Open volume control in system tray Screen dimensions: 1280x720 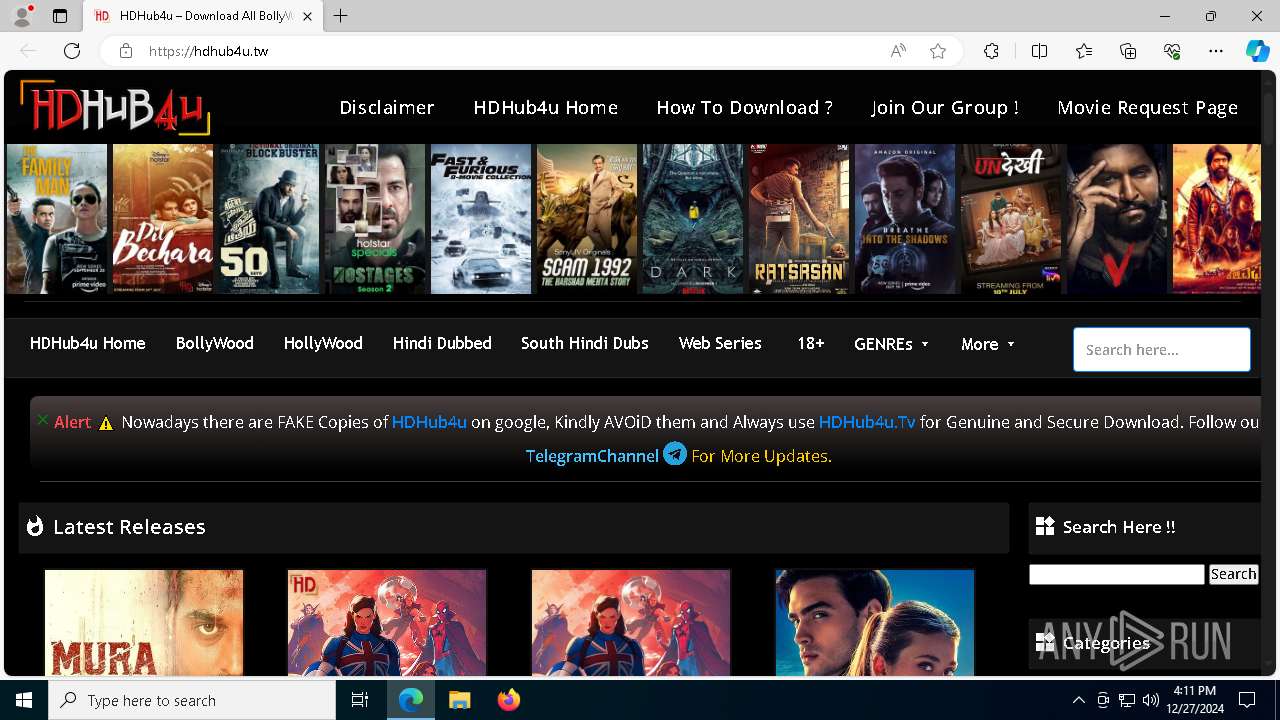1151,700
